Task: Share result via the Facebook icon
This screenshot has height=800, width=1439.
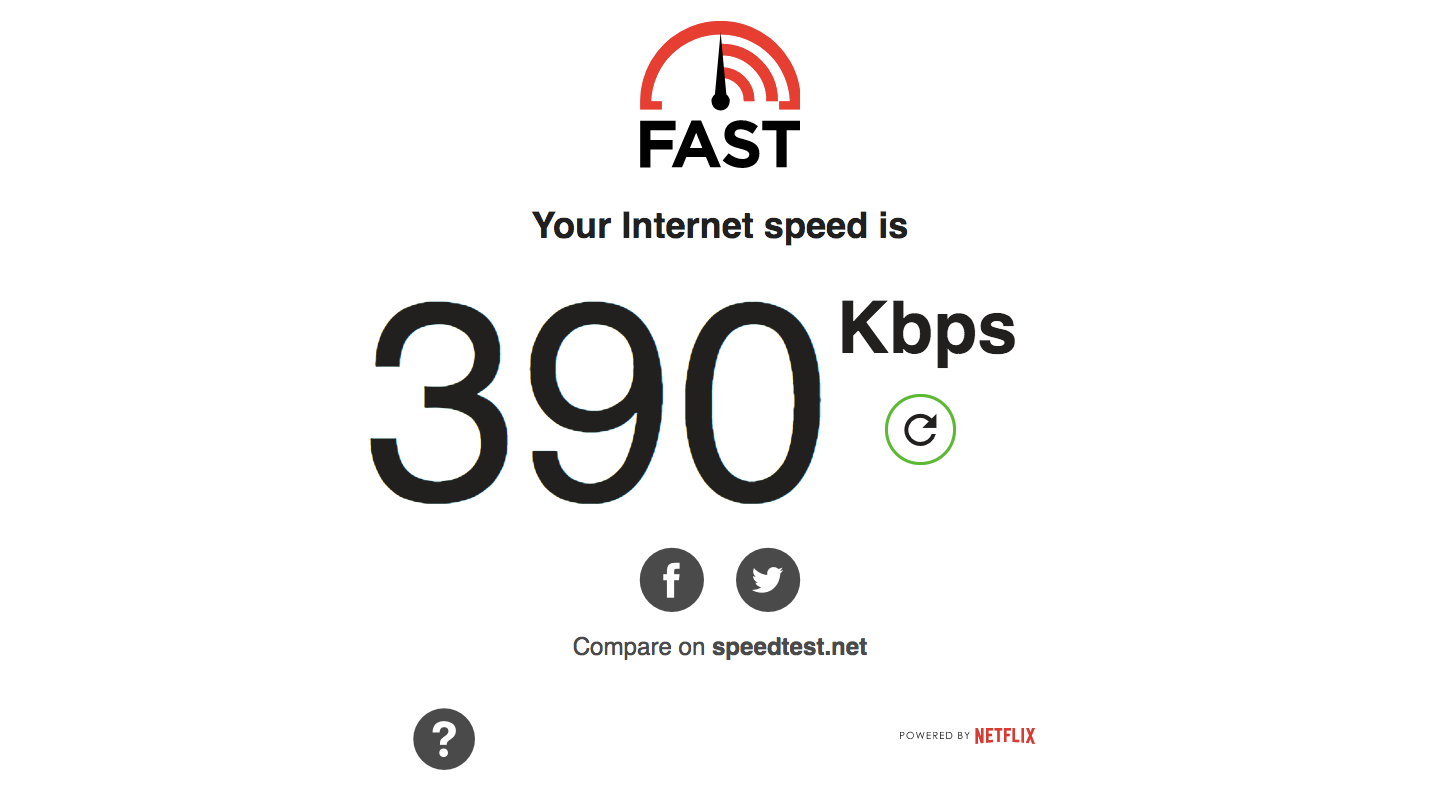Action: coord(672,580)
